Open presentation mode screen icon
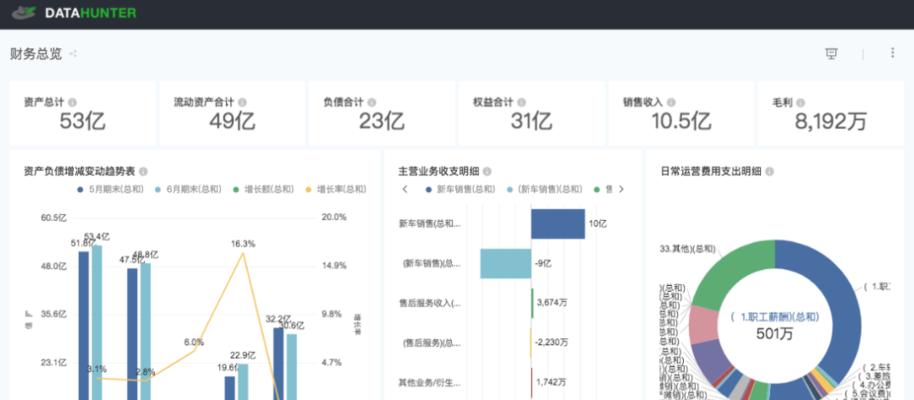Image resolution: width=914 pixels, height=400 pixels. (831, 54)
